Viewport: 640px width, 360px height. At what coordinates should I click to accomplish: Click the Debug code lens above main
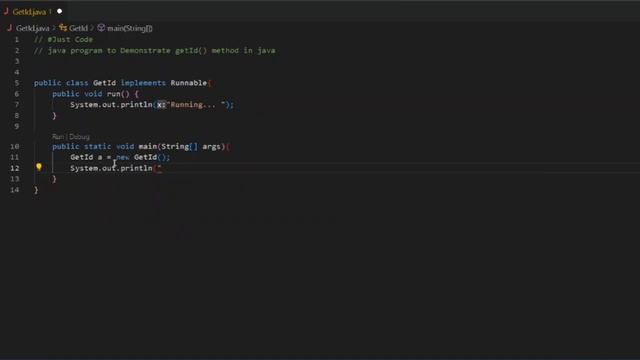pos(79,137)
